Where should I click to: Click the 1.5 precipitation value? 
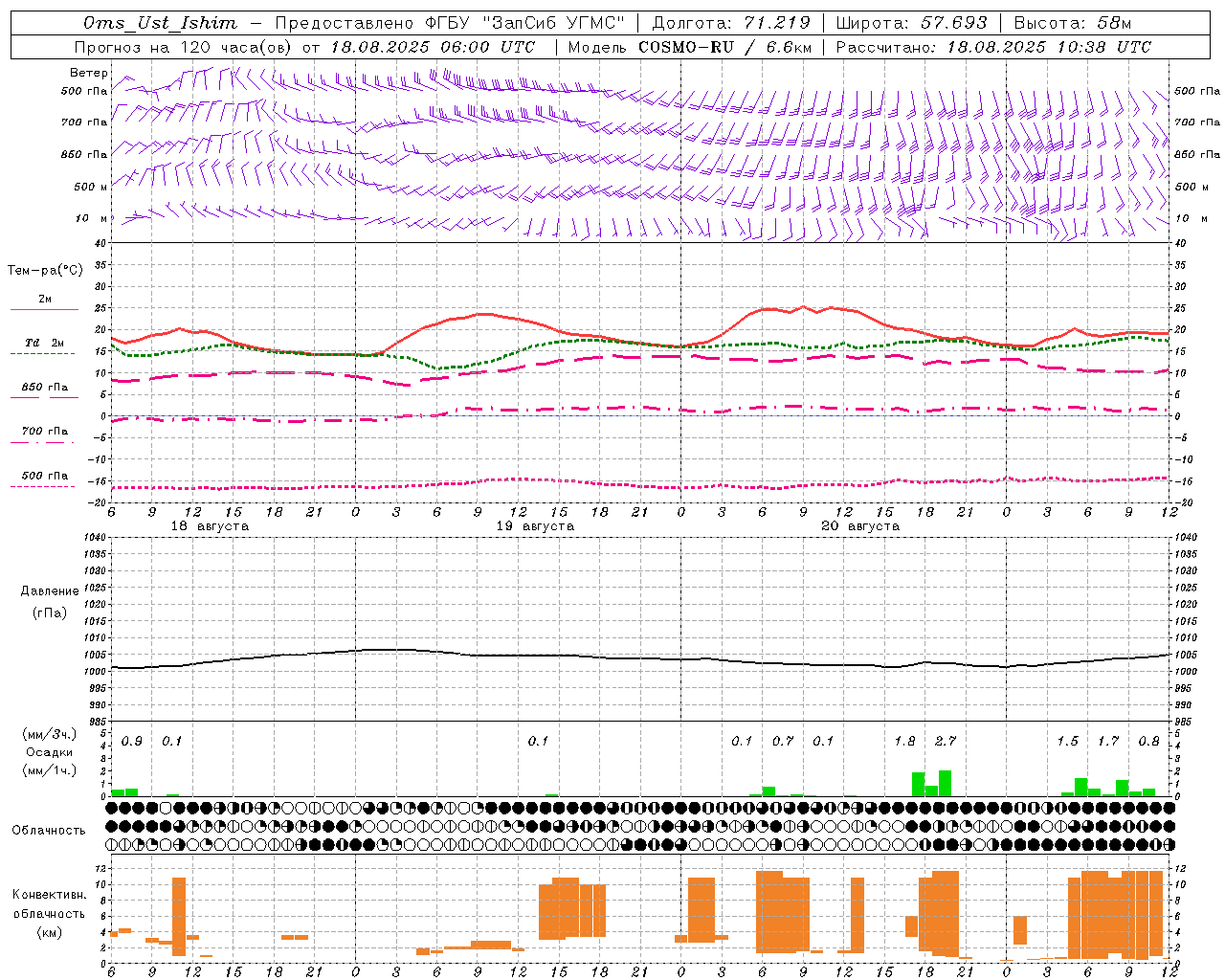[x=1067, y=742]
